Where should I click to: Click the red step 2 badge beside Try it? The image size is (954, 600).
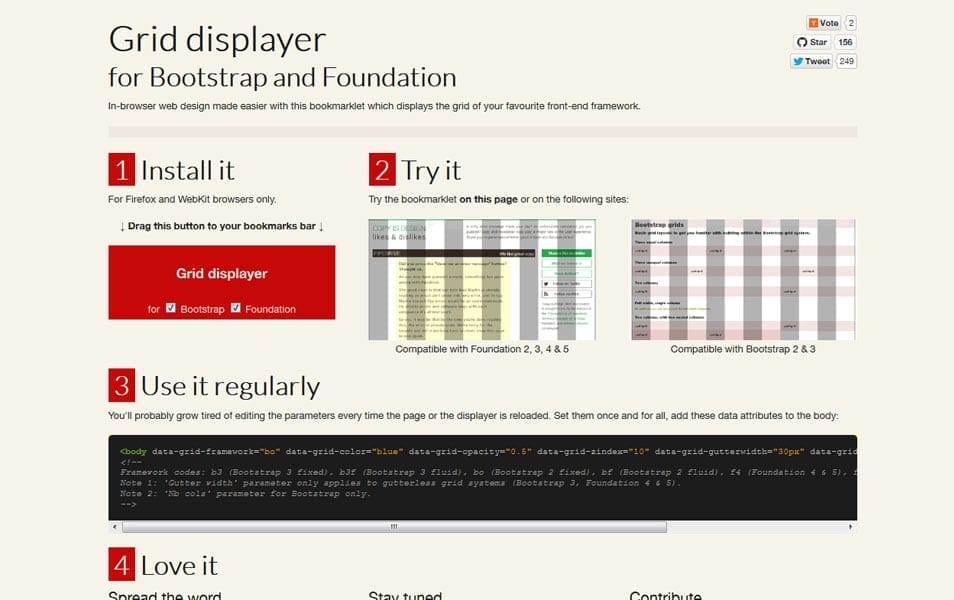tap(383, 169)
